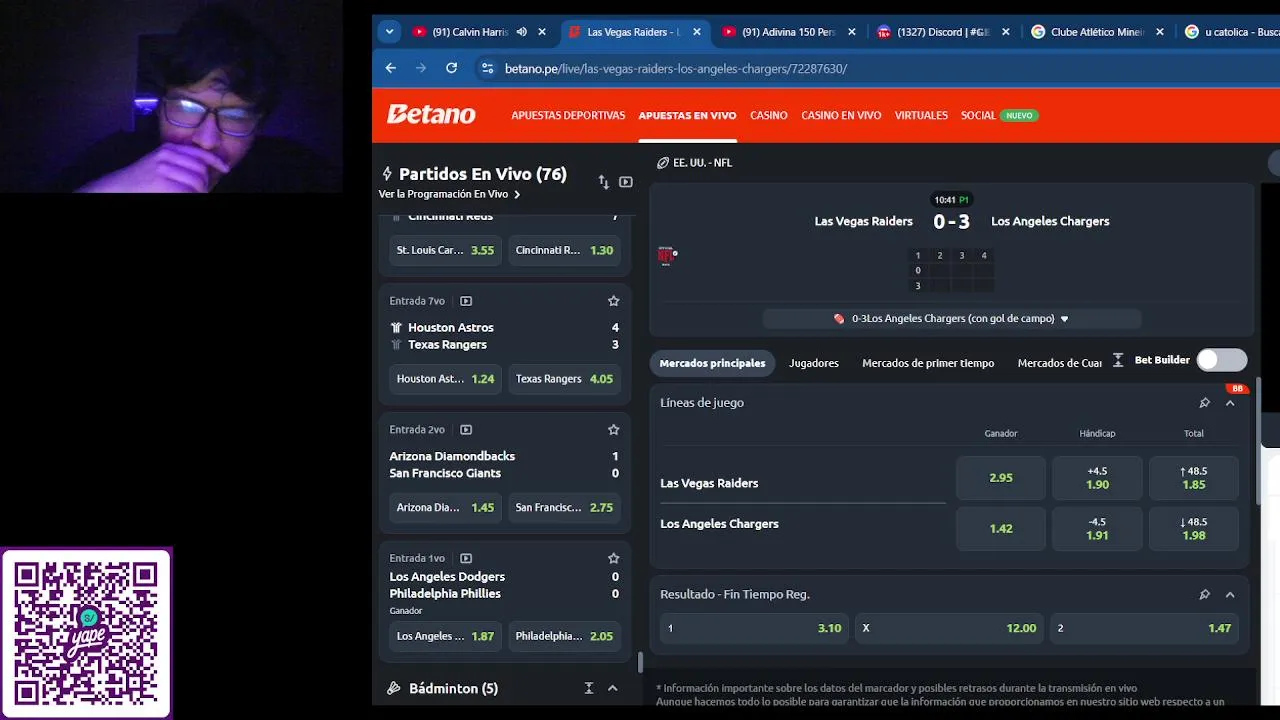Toggle the Bet Builder switch
Screen dimensions: 1280x720
1221,360
